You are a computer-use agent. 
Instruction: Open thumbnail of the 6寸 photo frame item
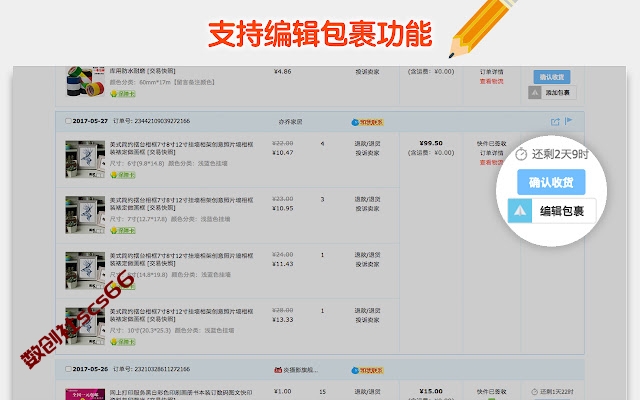click(85, 159)
